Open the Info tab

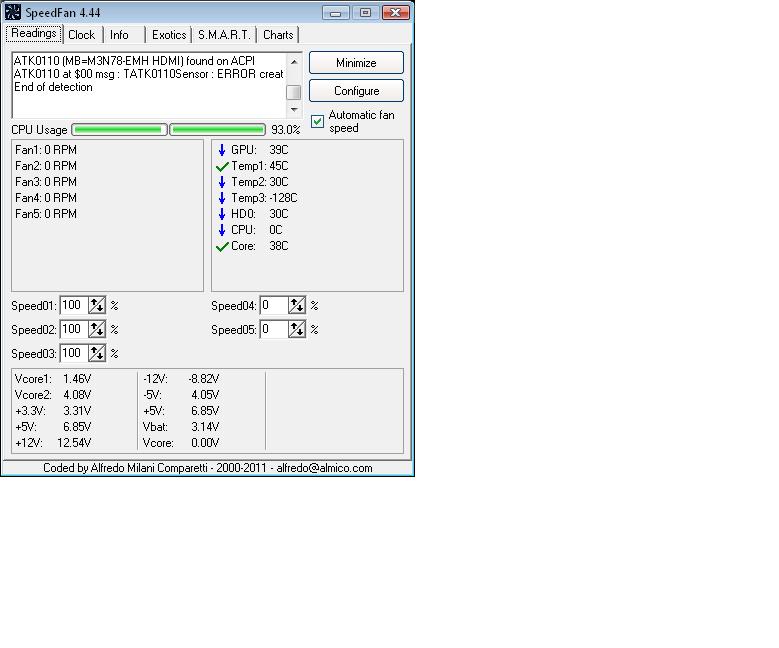point(119,35)
